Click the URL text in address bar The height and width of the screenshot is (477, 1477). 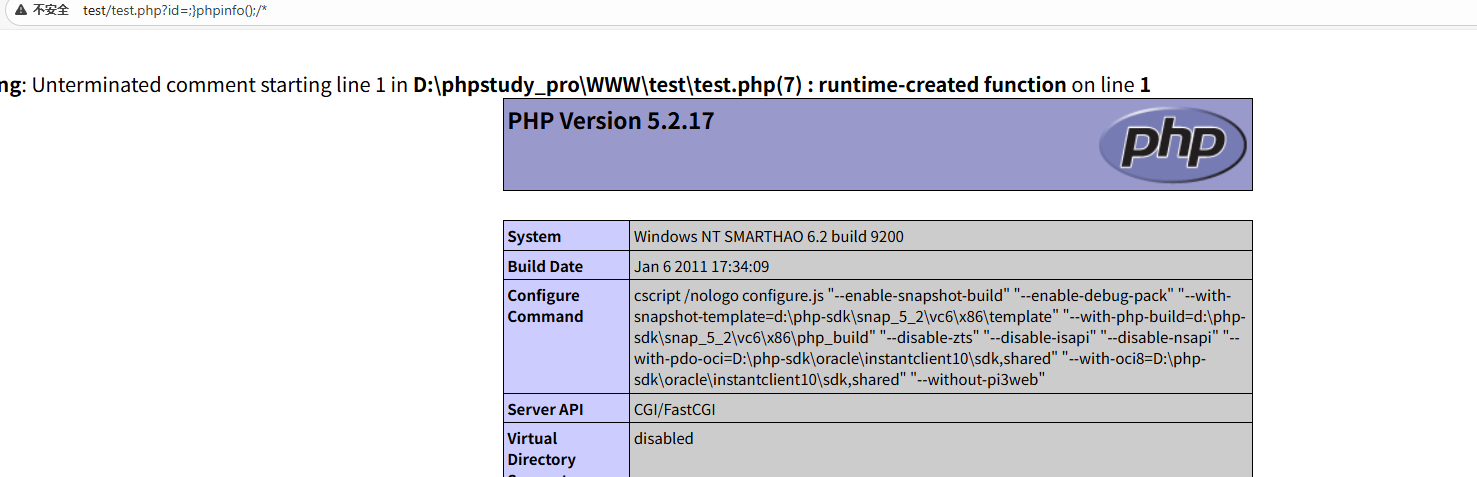click(175, 10)
